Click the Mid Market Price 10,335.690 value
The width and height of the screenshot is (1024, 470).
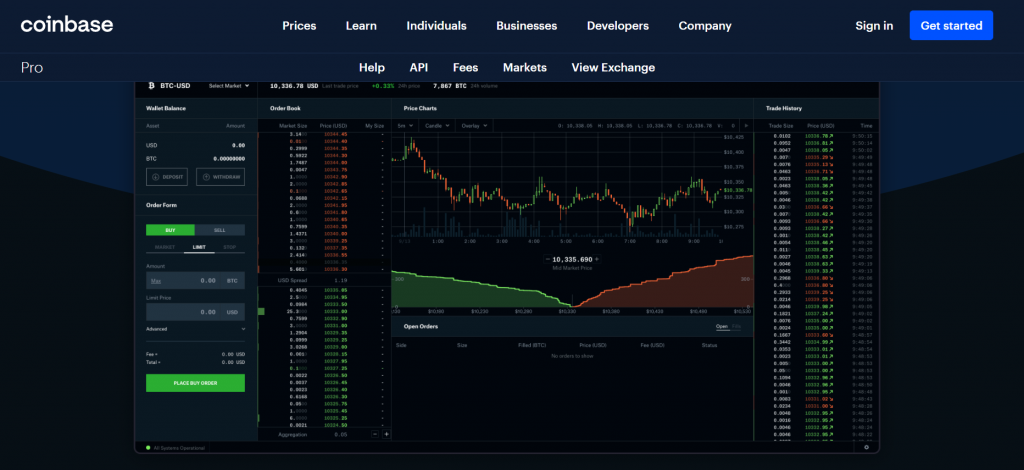(x=572, y=259)
